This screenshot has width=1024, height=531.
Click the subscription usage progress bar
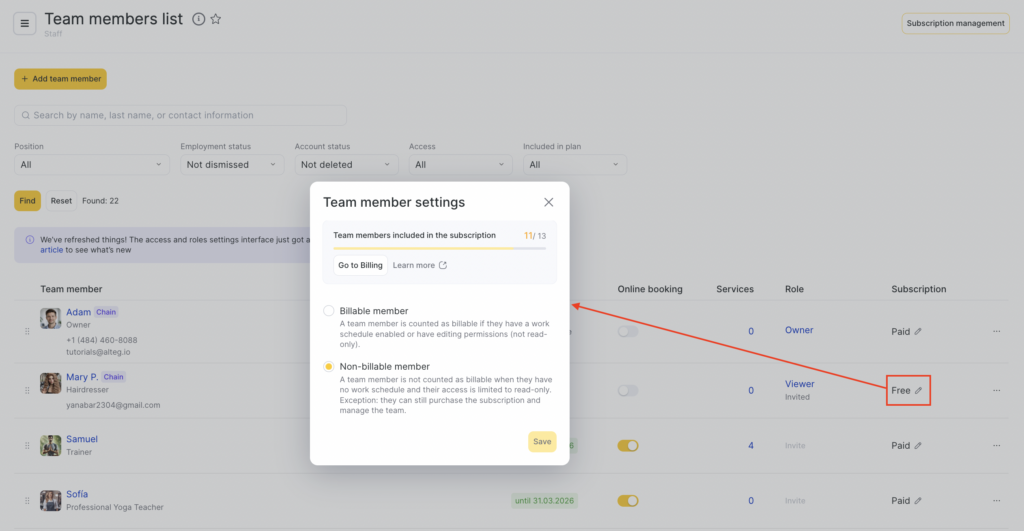coord(439,247)
